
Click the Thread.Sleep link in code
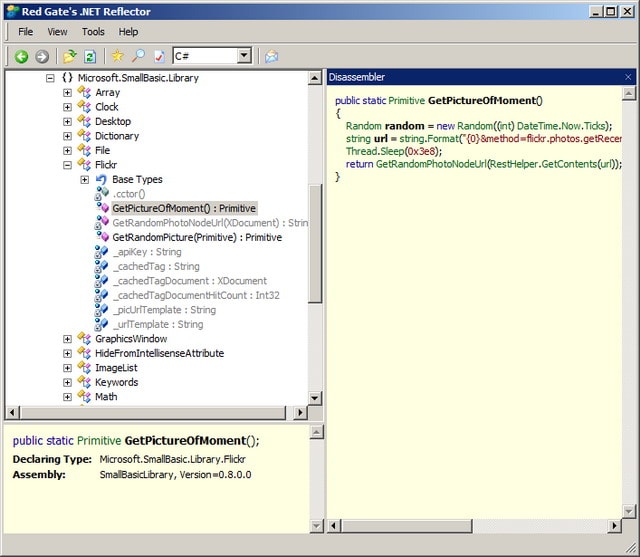point(375,151)
